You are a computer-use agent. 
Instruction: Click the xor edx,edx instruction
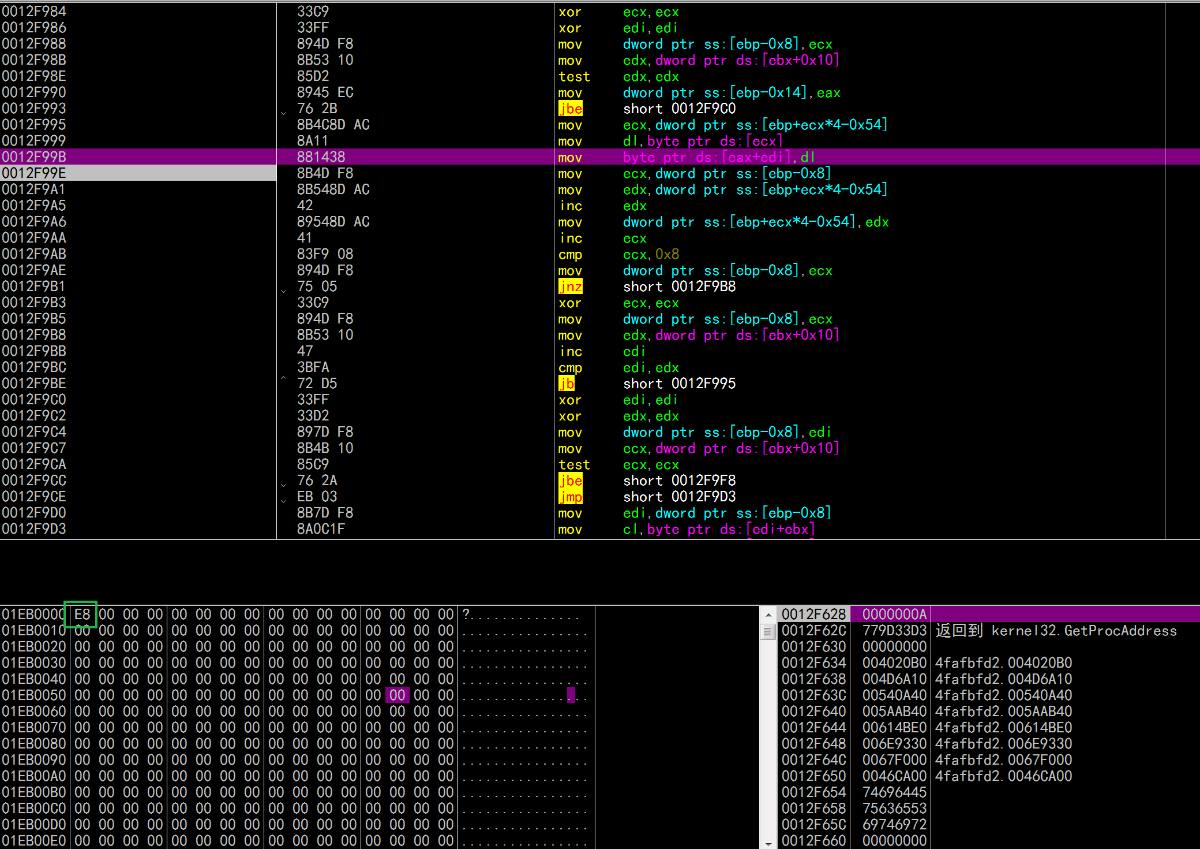[619, 416]
